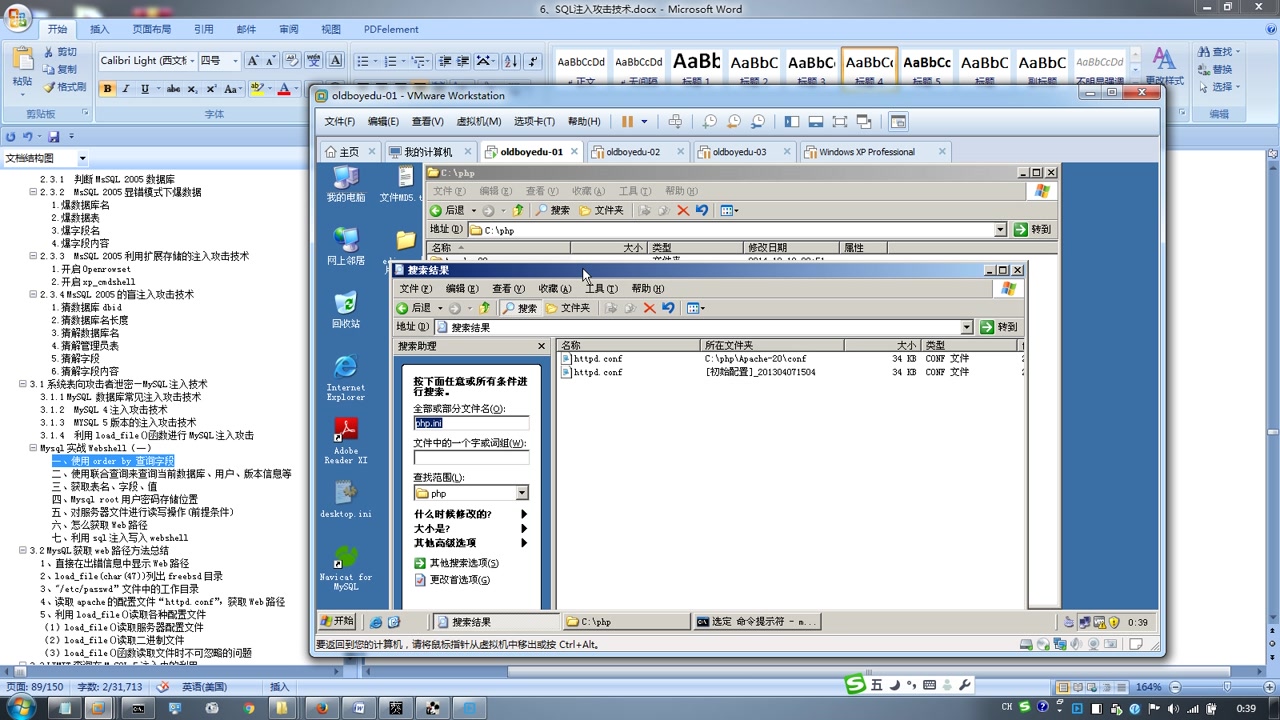The height and width of the screenshot is (720, 1280).
Task: Select the httpd.conf in C:\php\Apache-20\conf
Action: (592, 359)
